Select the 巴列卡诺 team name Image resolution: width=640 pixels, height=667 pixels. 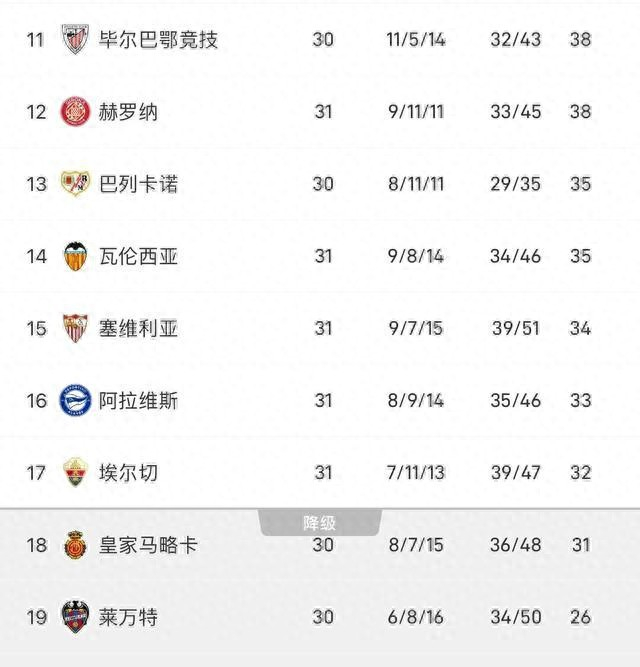138,184
